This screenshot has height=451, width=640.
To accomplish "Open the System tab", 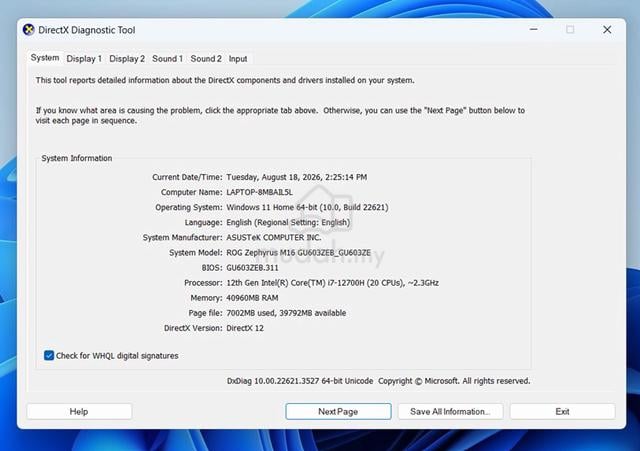I will click(x=45, y=58).
